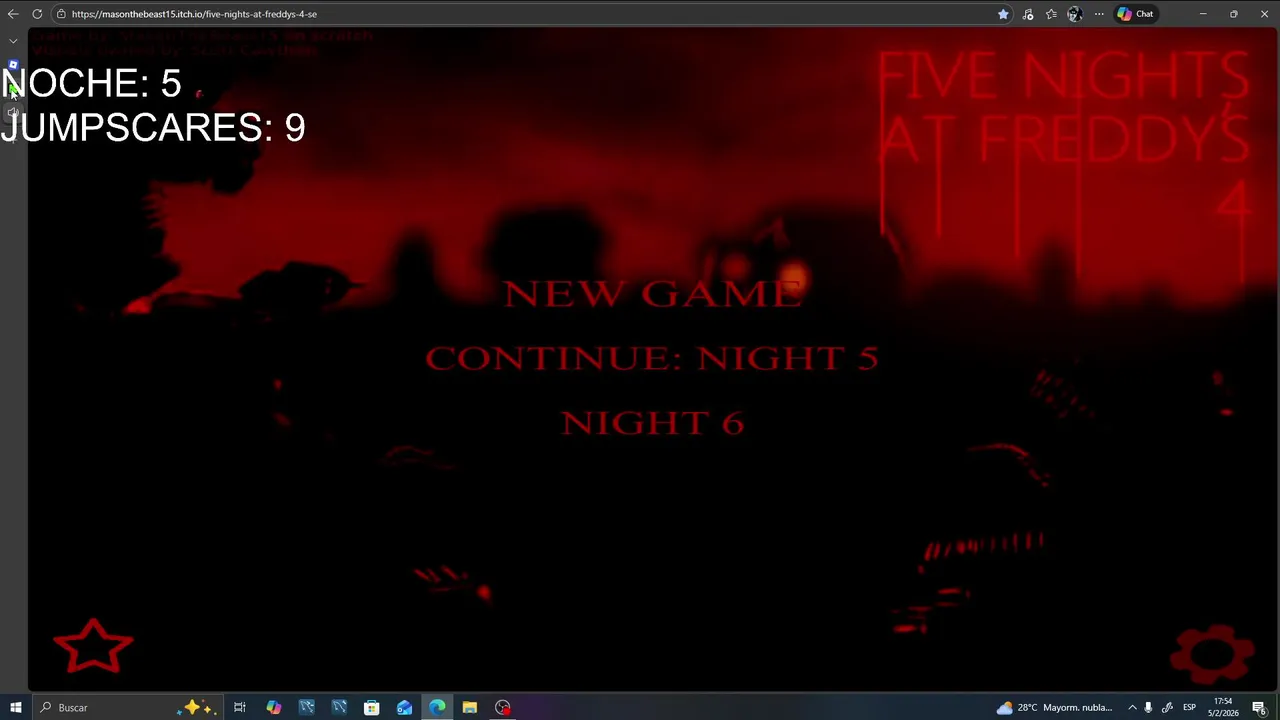1280x720 pixels.
Task: Click the NOCHE: 5 overlay text
Action: [x=91, y=83]
